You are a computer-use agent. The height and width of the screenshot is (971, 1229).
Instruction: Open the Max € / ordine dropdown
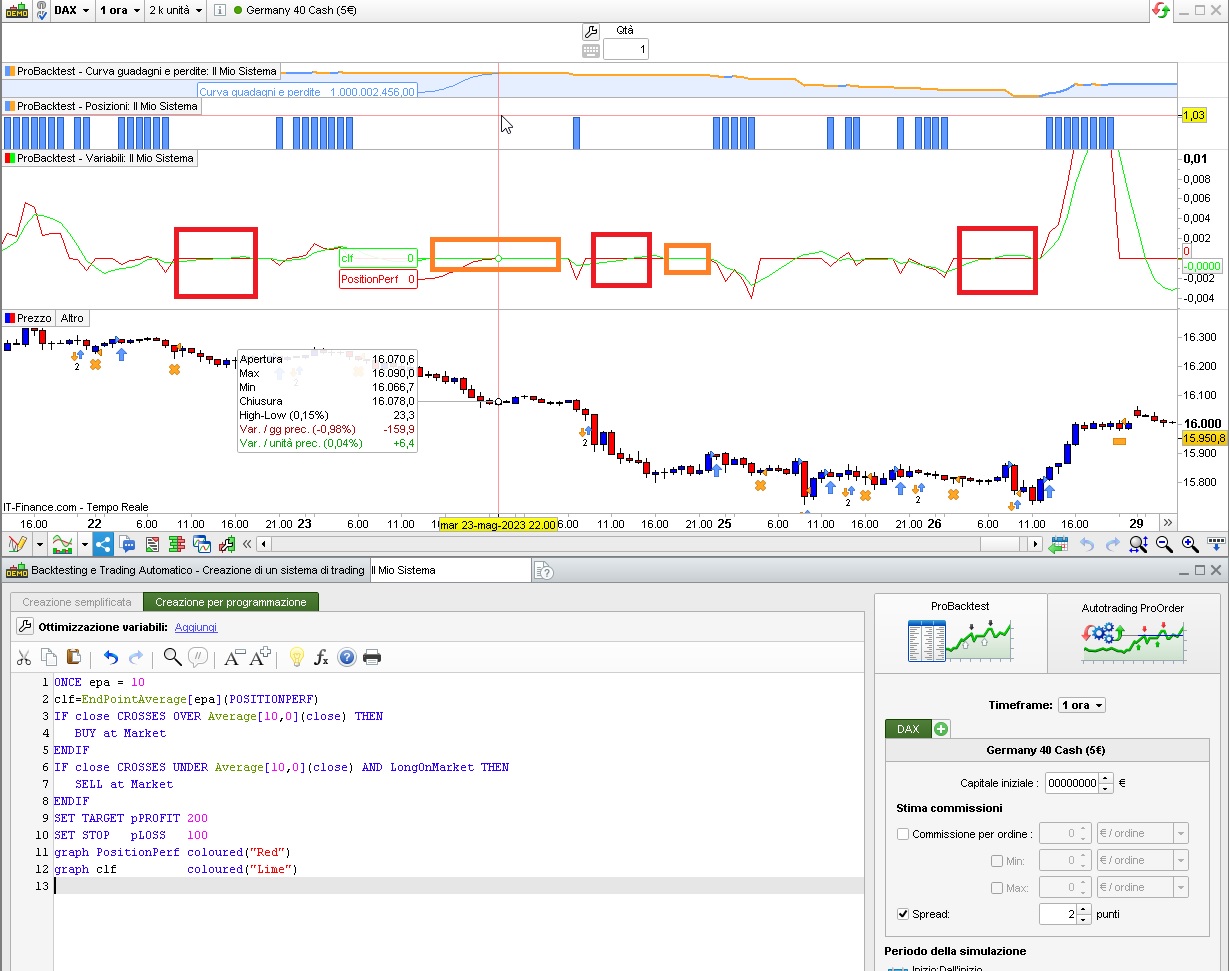1142,888
